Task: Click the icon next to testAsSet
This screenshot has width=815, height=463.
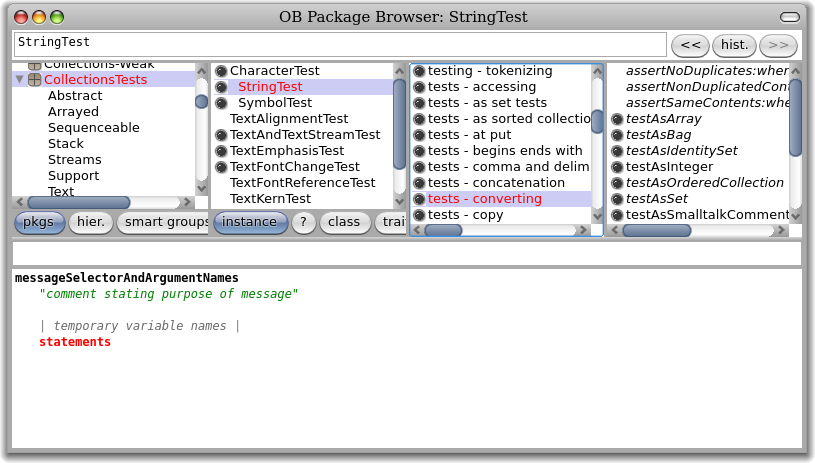Action: click(x=617, y=199)
